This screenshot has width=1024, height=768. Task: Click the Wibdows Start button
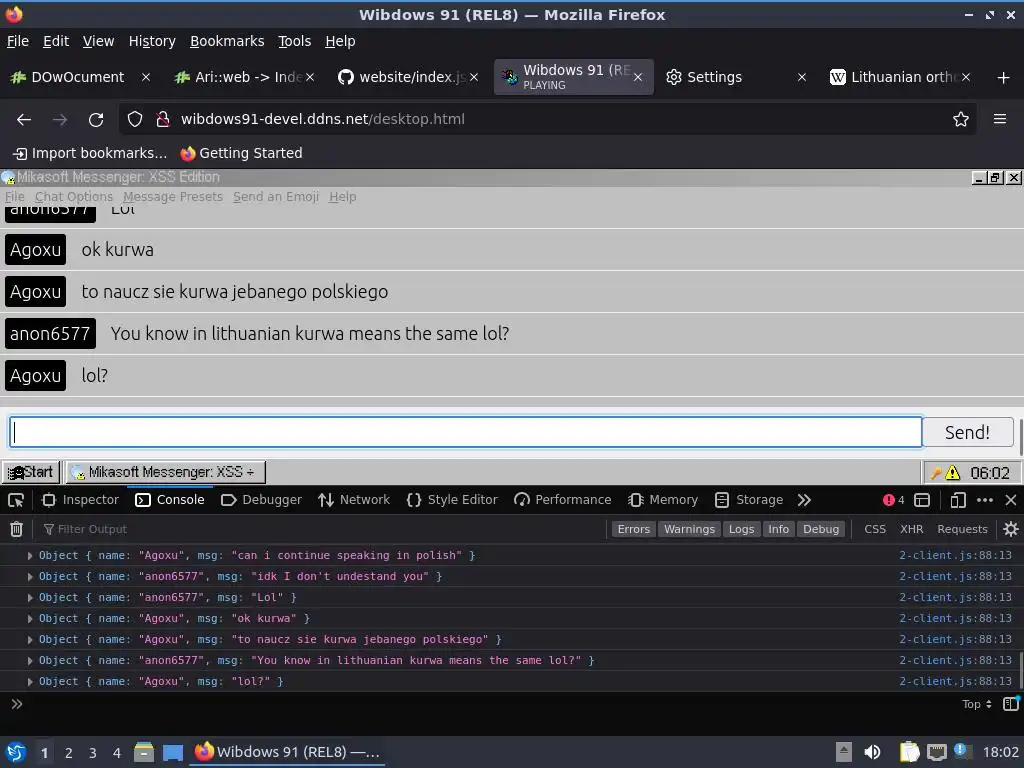(31, 472)
